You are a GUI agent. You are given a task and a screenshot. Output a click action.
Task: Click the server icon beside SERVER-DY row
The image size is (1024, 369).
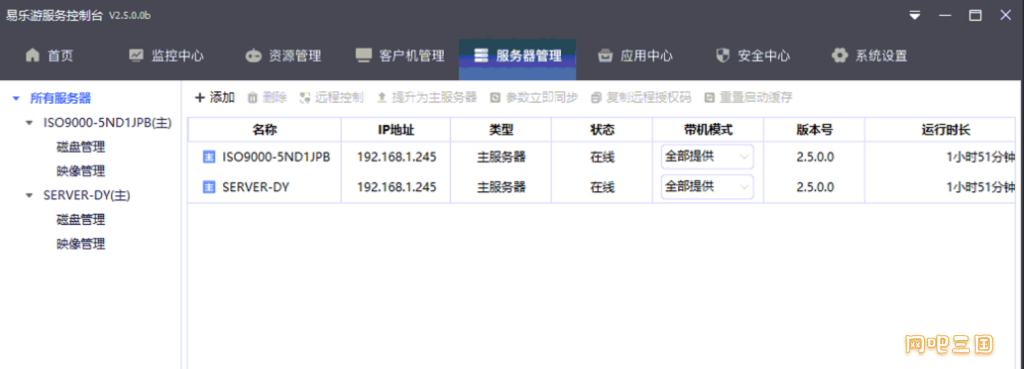click(209, 187)
